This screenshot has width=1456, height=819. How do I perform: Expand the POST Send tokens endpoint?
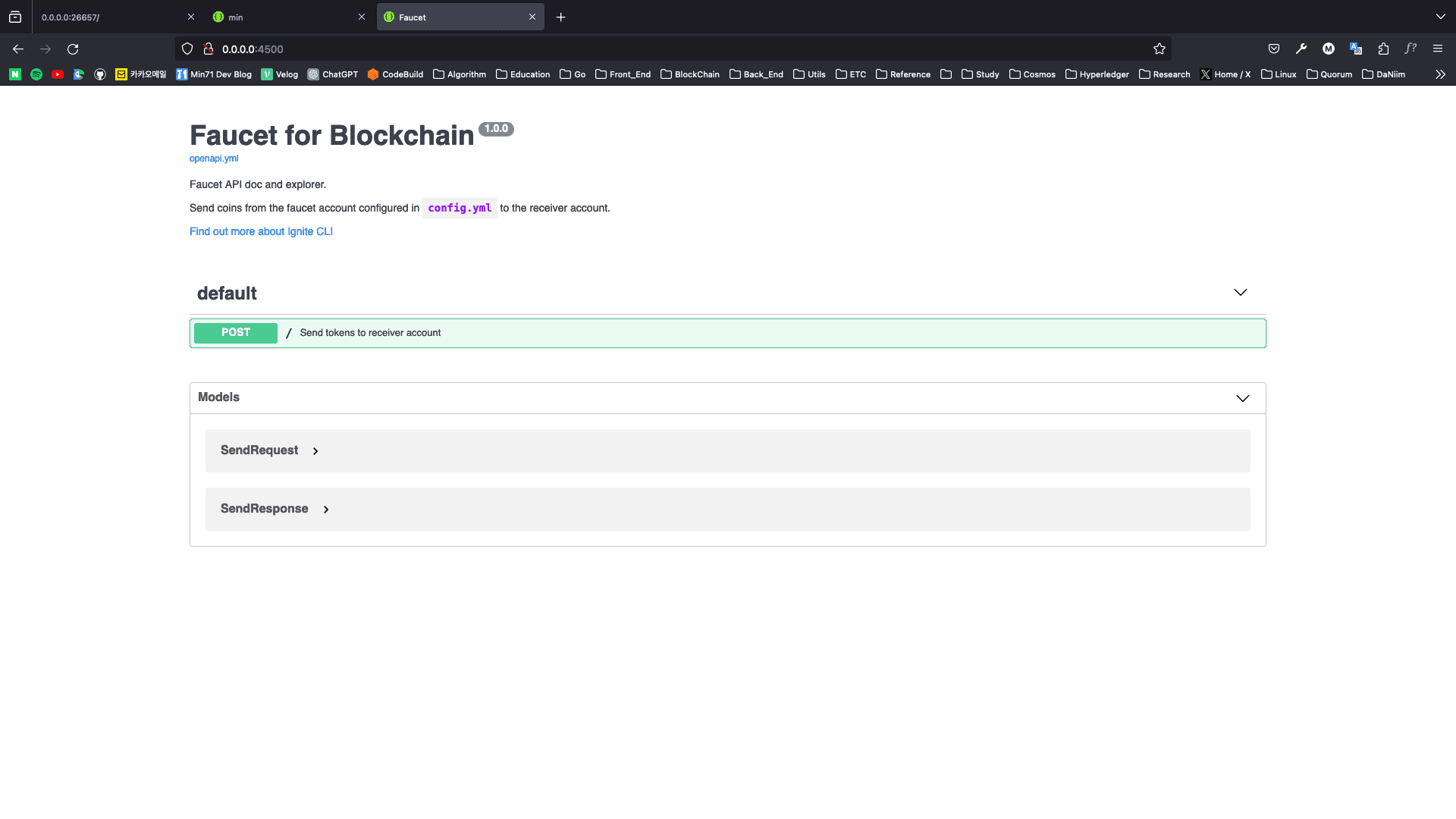[x=728, y=333]
